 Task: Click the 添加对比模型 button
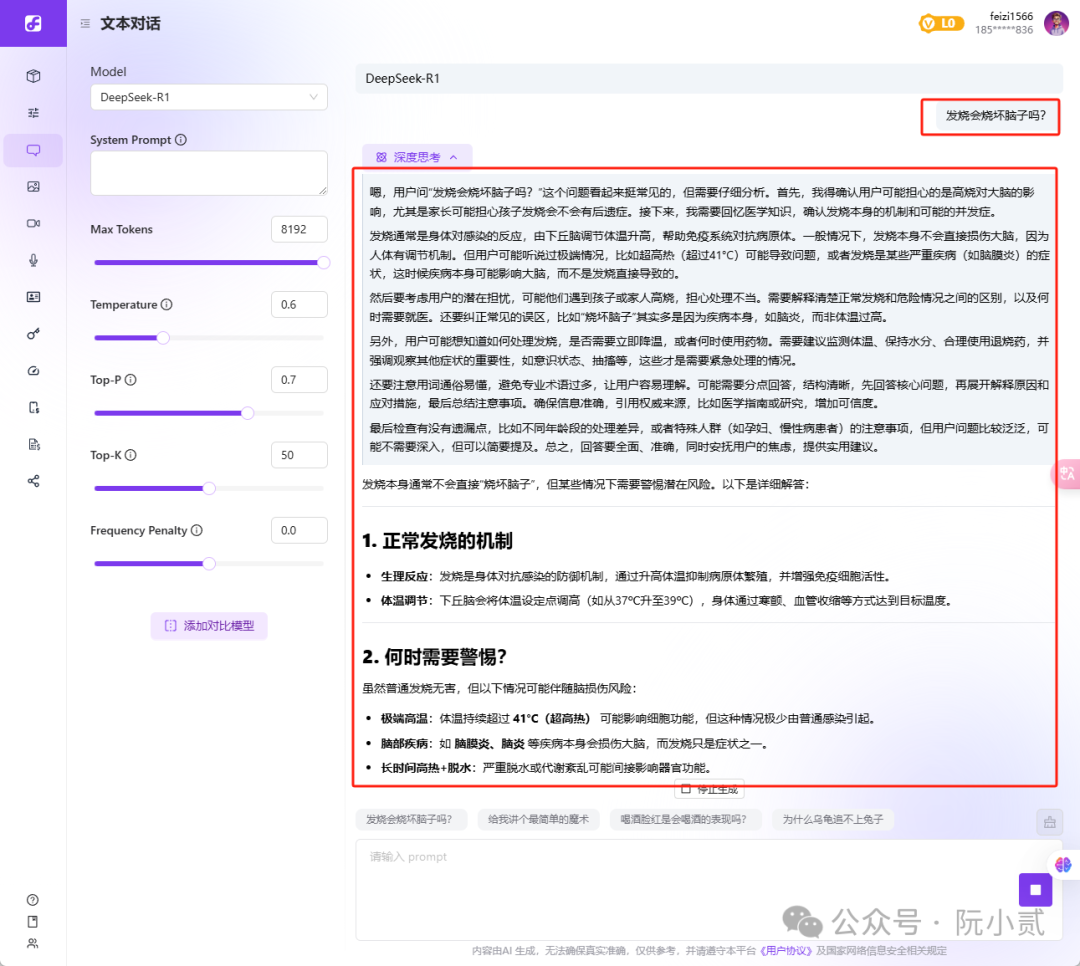pyautogui.click(x=209, y=626)
